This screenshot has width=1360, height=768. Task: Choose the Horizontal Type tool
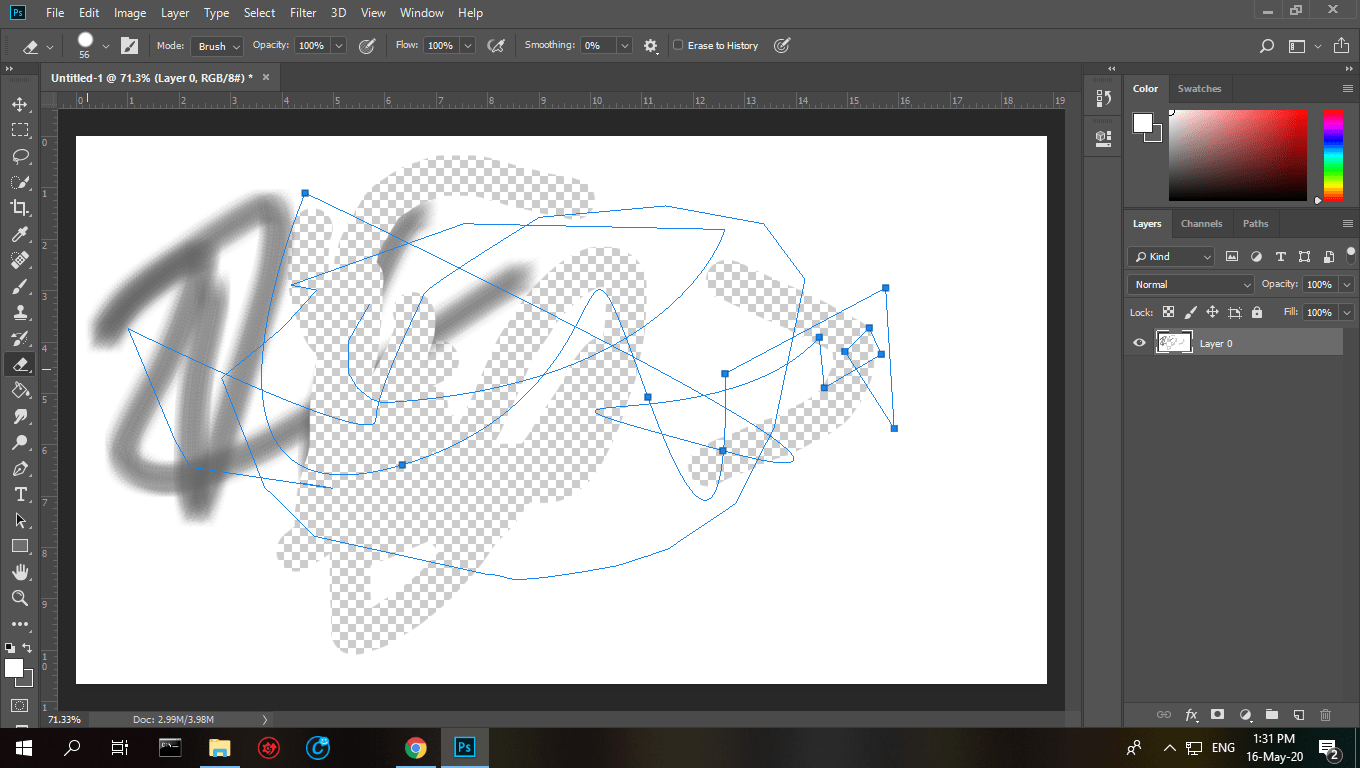tap(20, 494)
